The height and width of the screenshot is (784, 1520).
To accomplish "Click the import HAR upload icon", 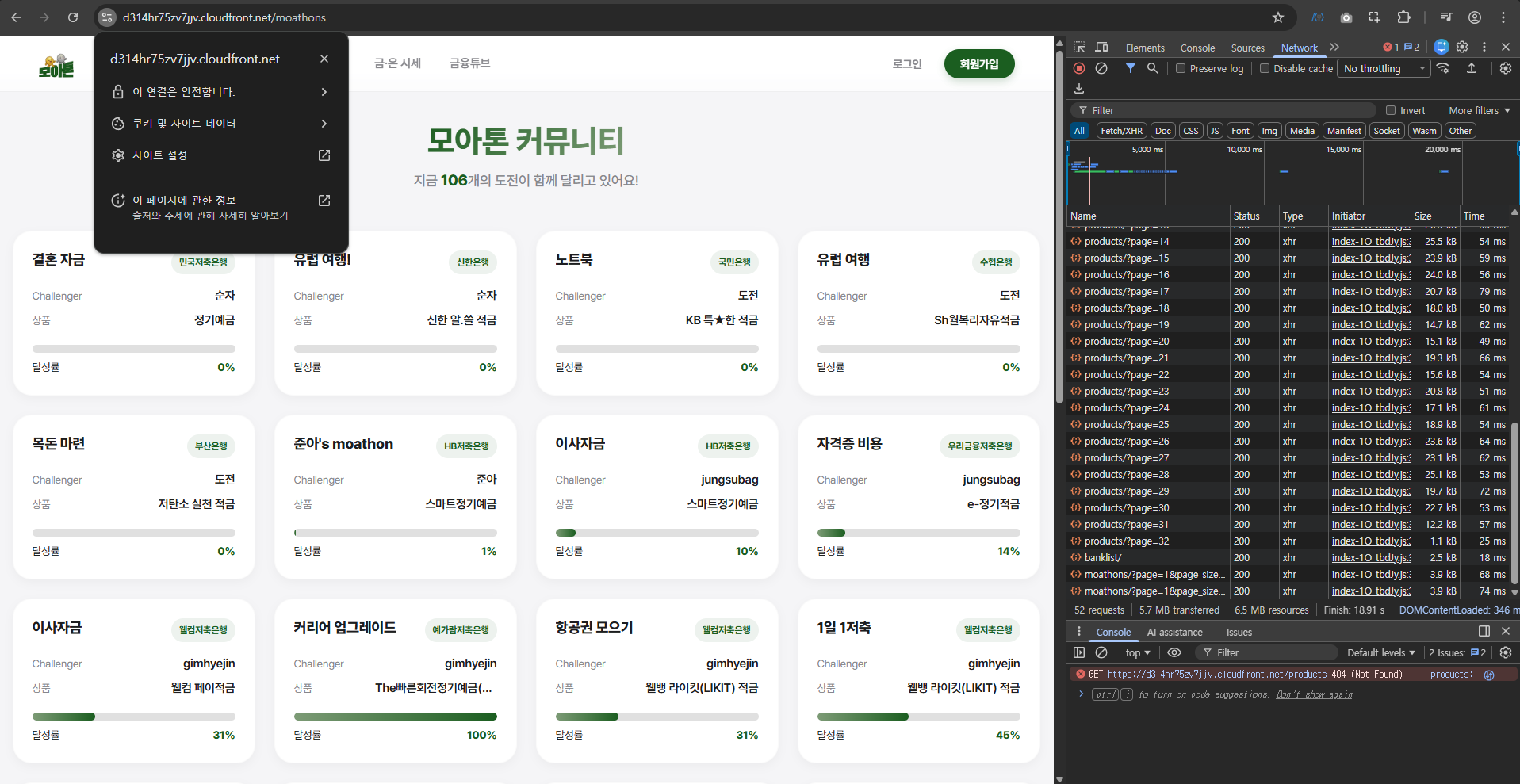I will click(x=1472, y=69).
